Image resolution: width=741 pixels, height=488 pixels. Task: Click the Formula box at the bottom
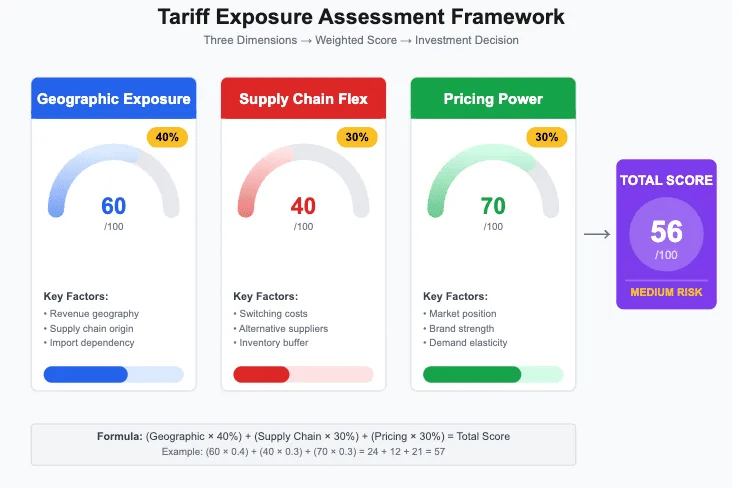(x=303, y=444)
